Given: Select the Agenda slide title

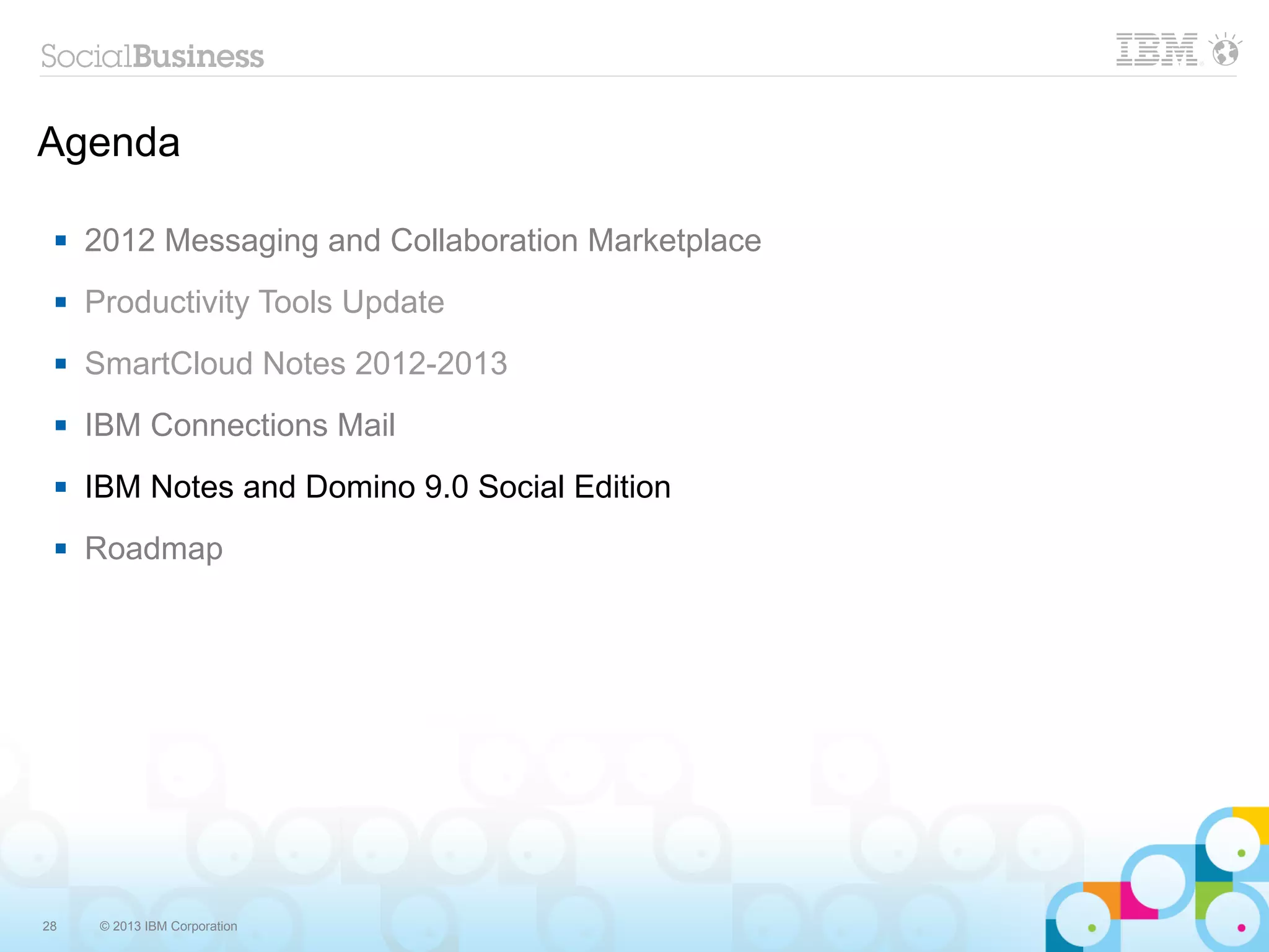Looking at the screenshot, I should [109, 142].
